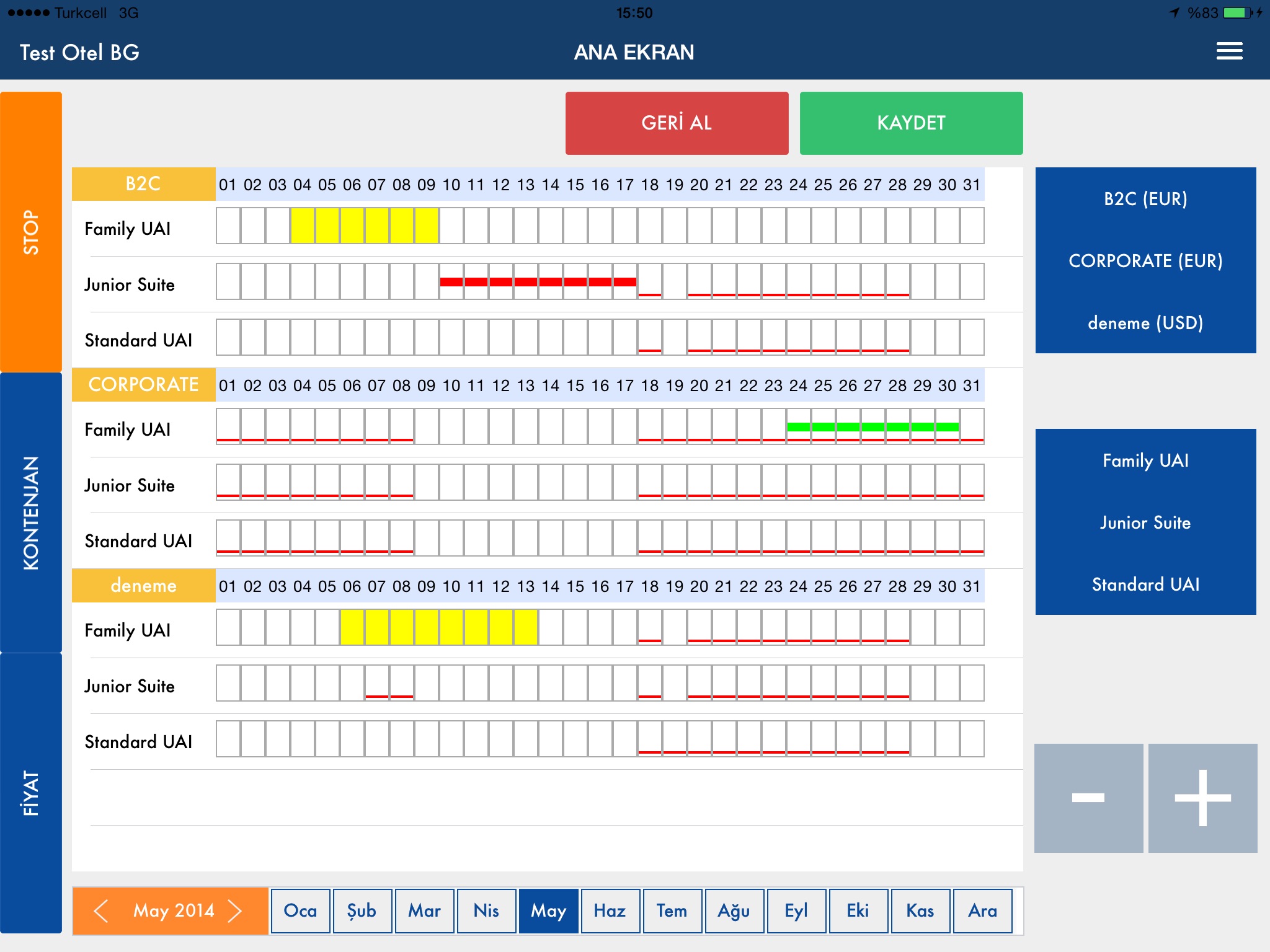The height and width of the screenshot is (952, 1270).
Task: Choose Junior Suite room in right panel
Action: click(x=1145, y=522)
